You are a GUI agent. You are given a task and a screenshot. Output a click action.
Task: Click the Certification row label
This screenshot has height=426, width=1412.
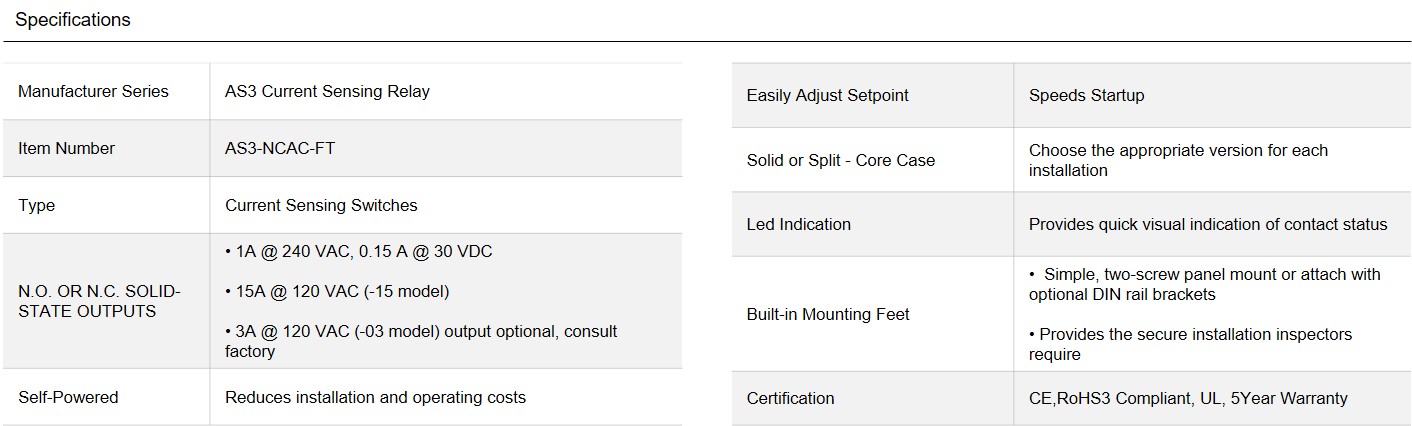(790, 398)
